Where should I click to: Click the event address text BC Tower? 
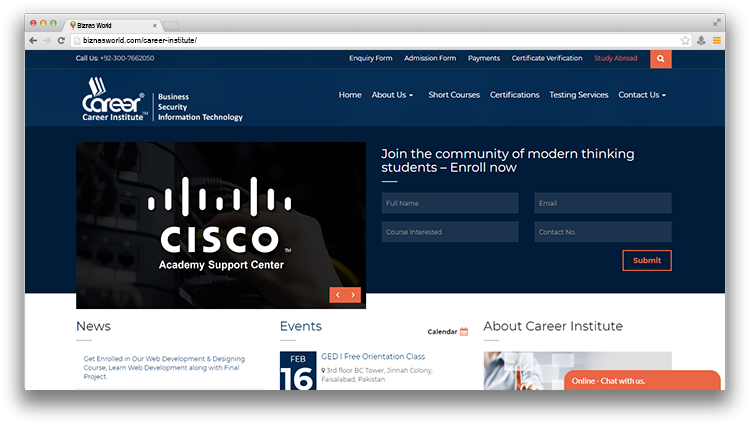(377, 375)
